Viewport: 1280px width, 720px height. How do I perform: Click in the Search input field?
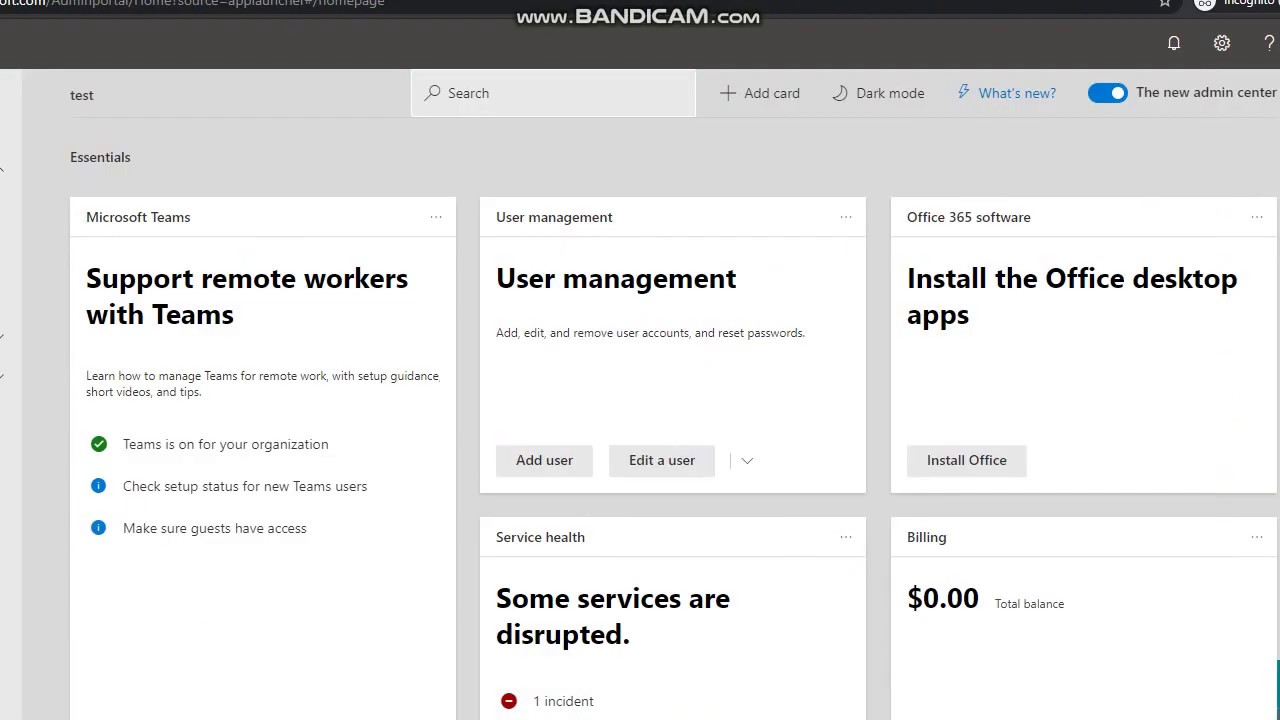[553, 93]
